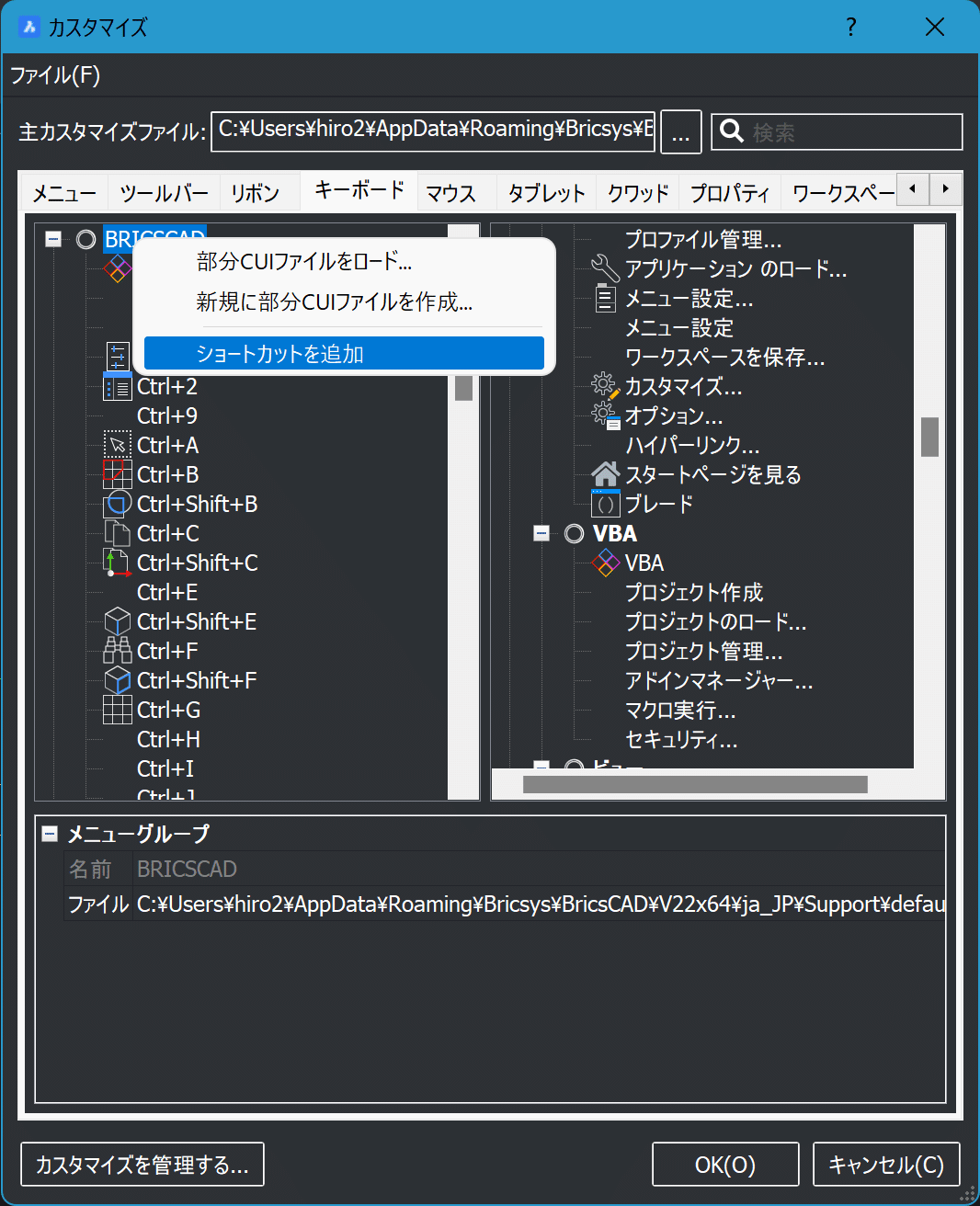Select the BRICSCAD root radio circle
The width and height of the screenshot is (980, 1206).
pyautogui.click(x=86, y=239)
